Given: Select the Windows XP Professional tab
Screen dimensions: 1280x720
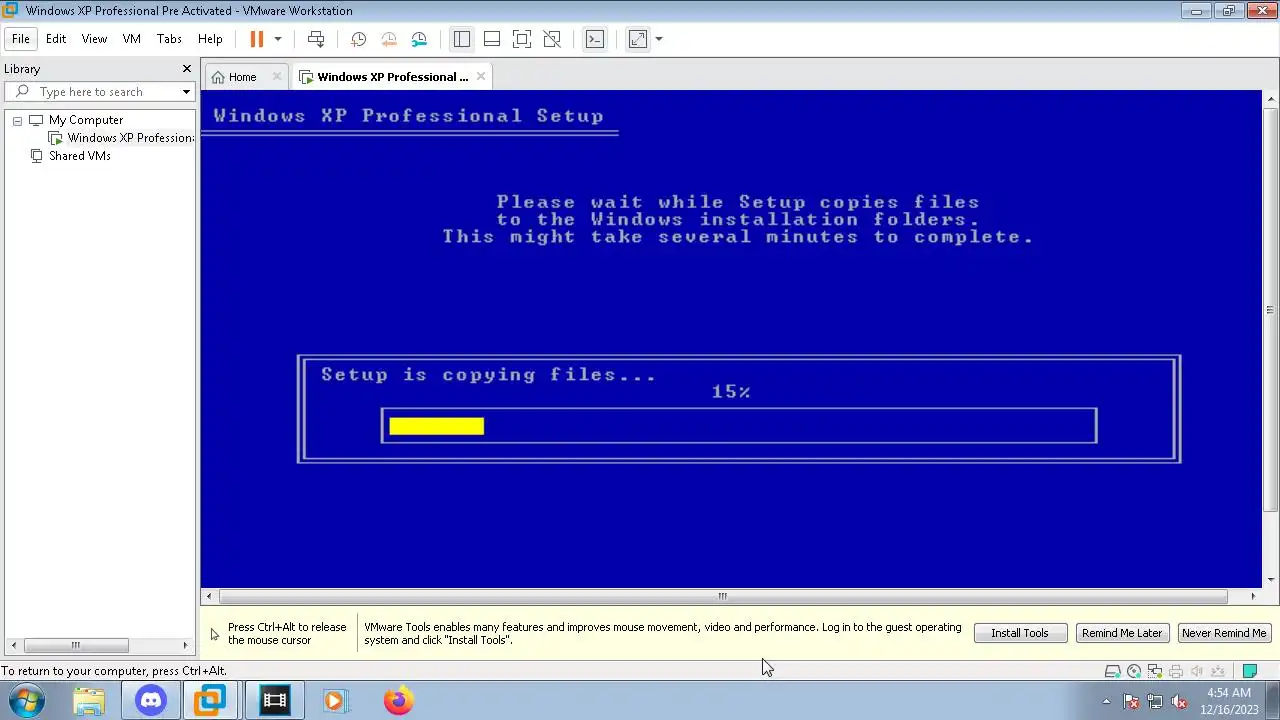Looking at the screenshot, I should click(392, 77).
